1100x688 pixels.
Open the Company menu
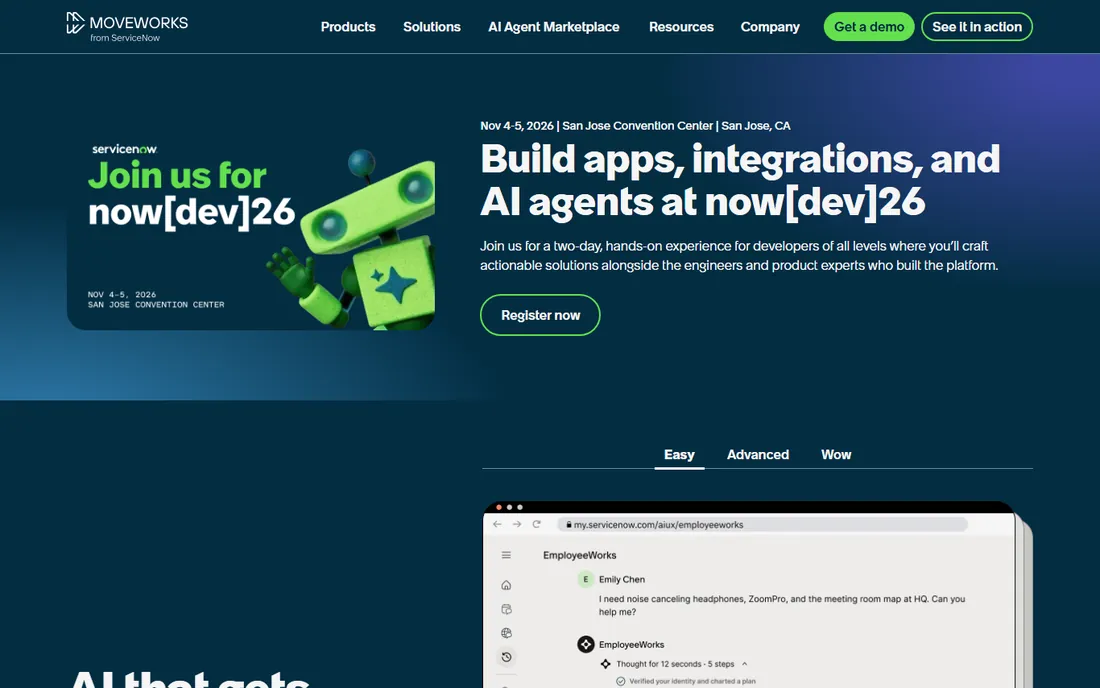(x=770, y=27)
